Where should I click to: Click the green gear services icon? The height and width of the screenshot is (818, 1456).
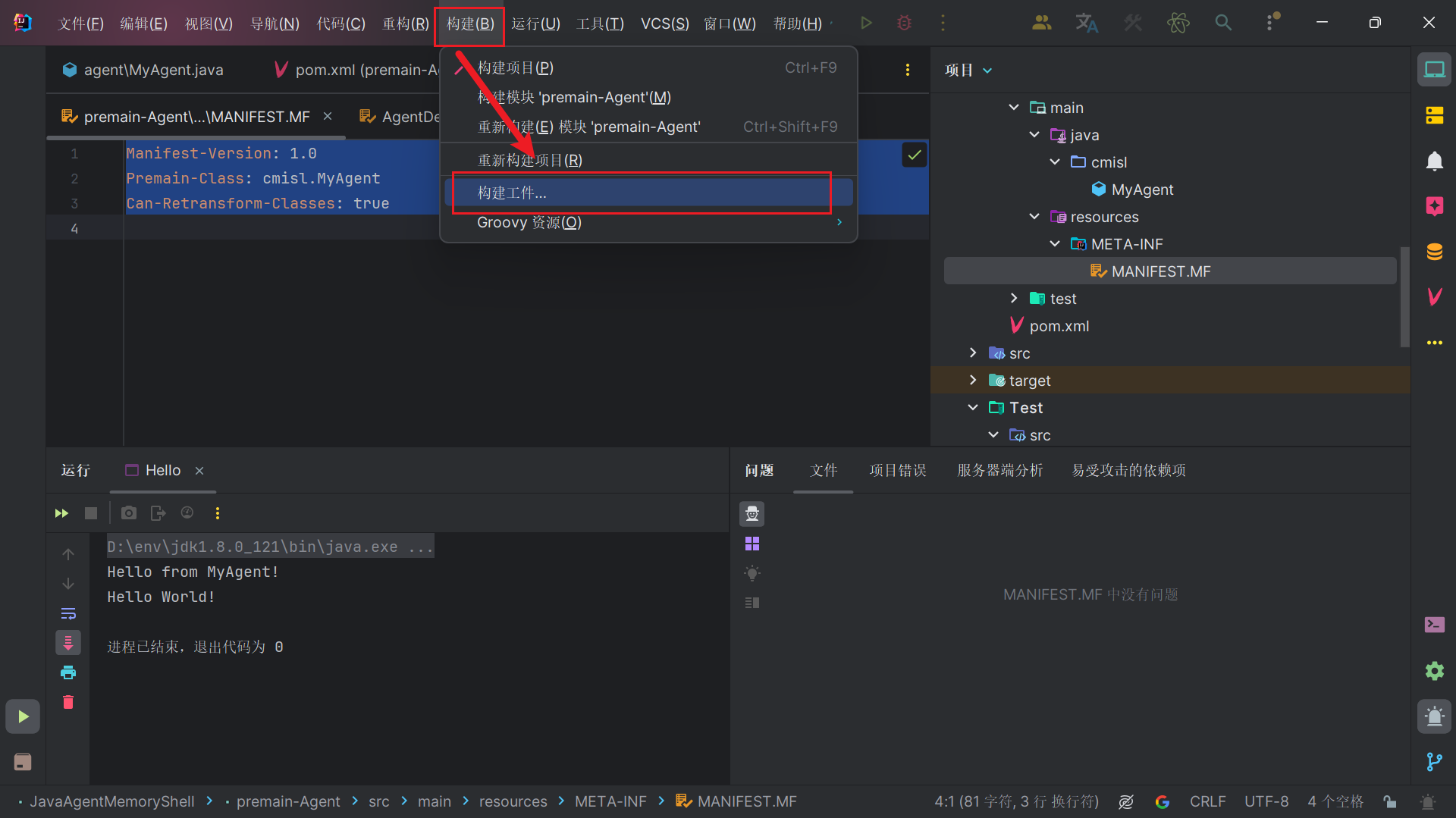tap(1434, 671)
